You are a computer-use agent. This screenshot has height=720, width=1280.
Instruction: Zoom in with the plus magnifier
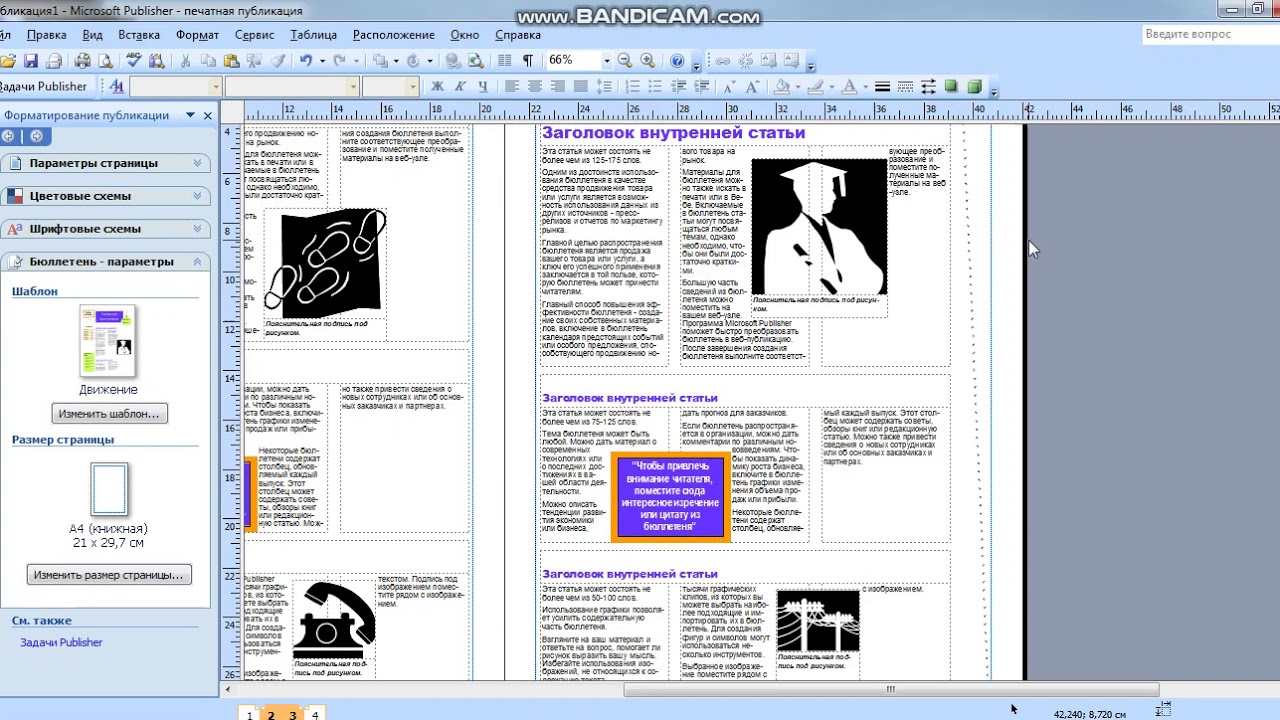click(648, 61)
